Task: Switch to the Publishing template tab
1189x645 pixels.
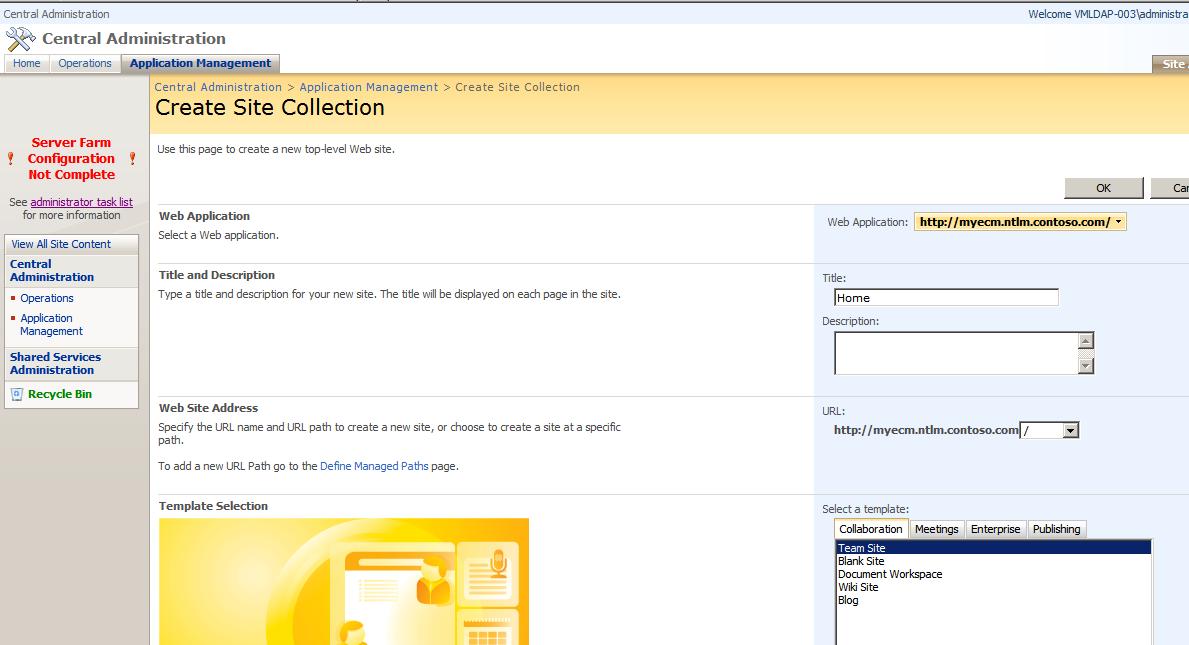Action: point(1056,528)
